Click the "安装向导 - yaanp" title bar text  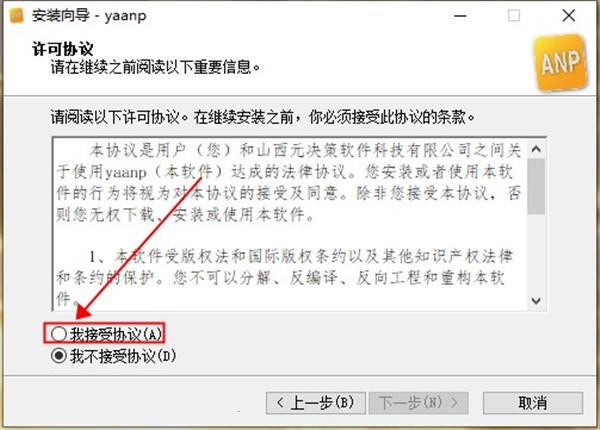(89, 16)
